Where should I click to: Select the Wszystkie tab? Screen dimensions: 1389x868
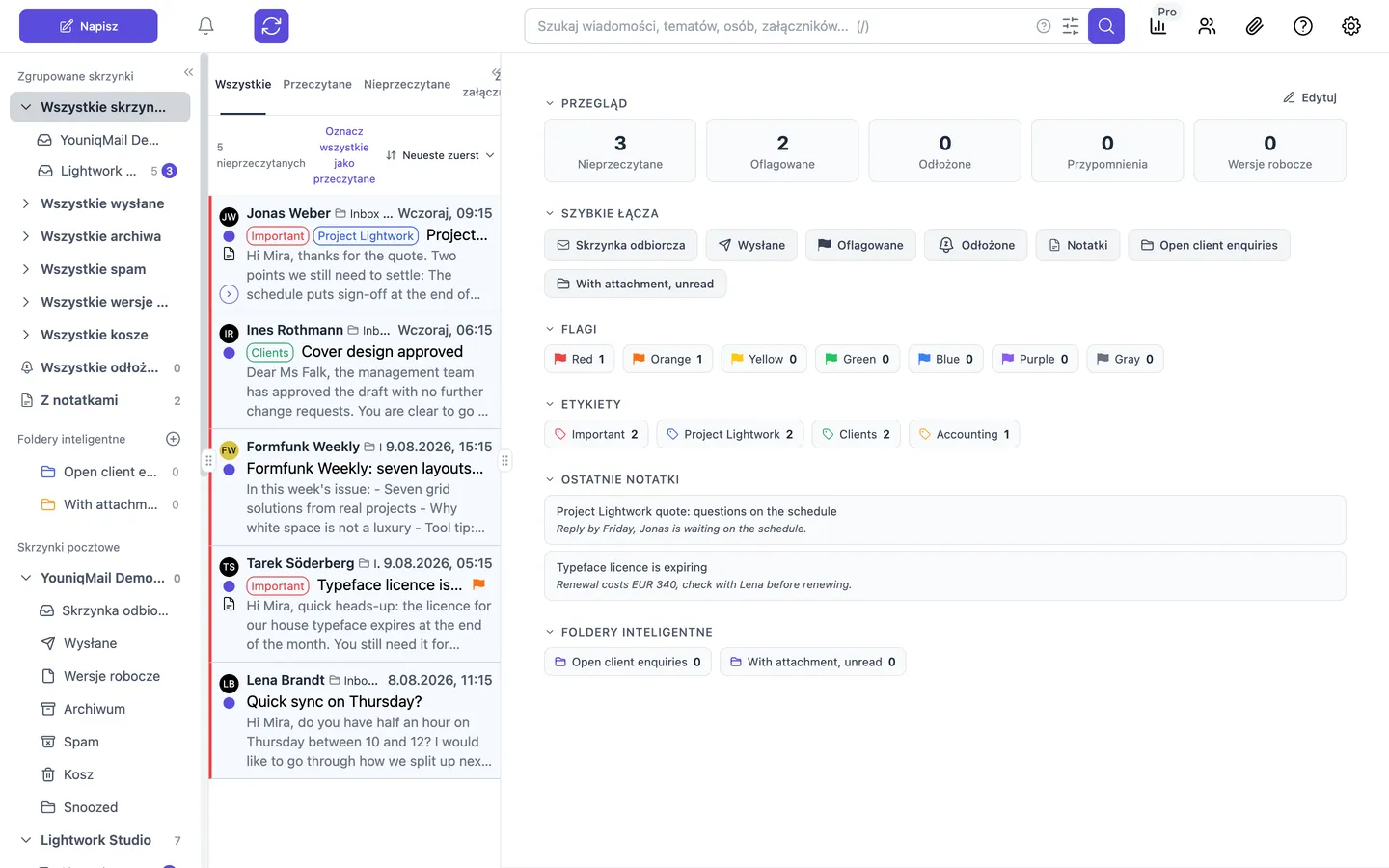(243, 84)
